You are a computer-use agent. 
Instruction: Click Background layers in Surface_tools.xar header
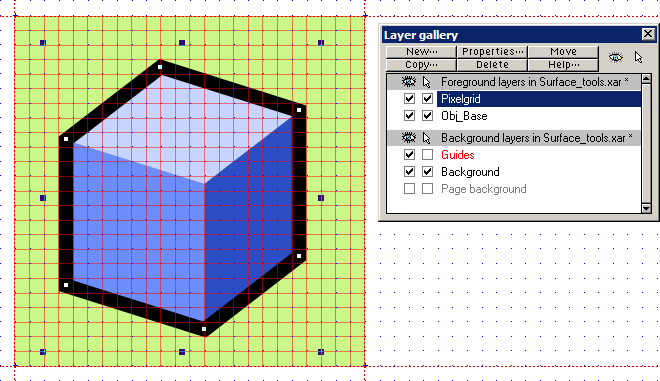(x=537, y=138)
